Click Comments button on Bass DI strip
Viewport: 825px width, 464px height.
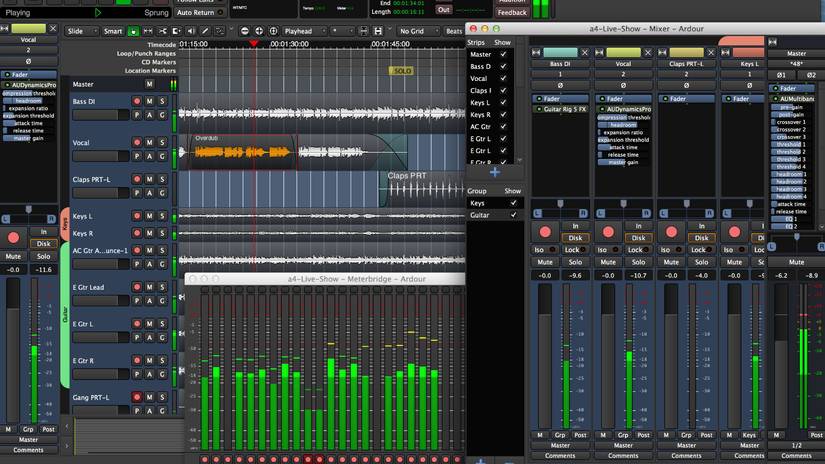pos(560,455)
